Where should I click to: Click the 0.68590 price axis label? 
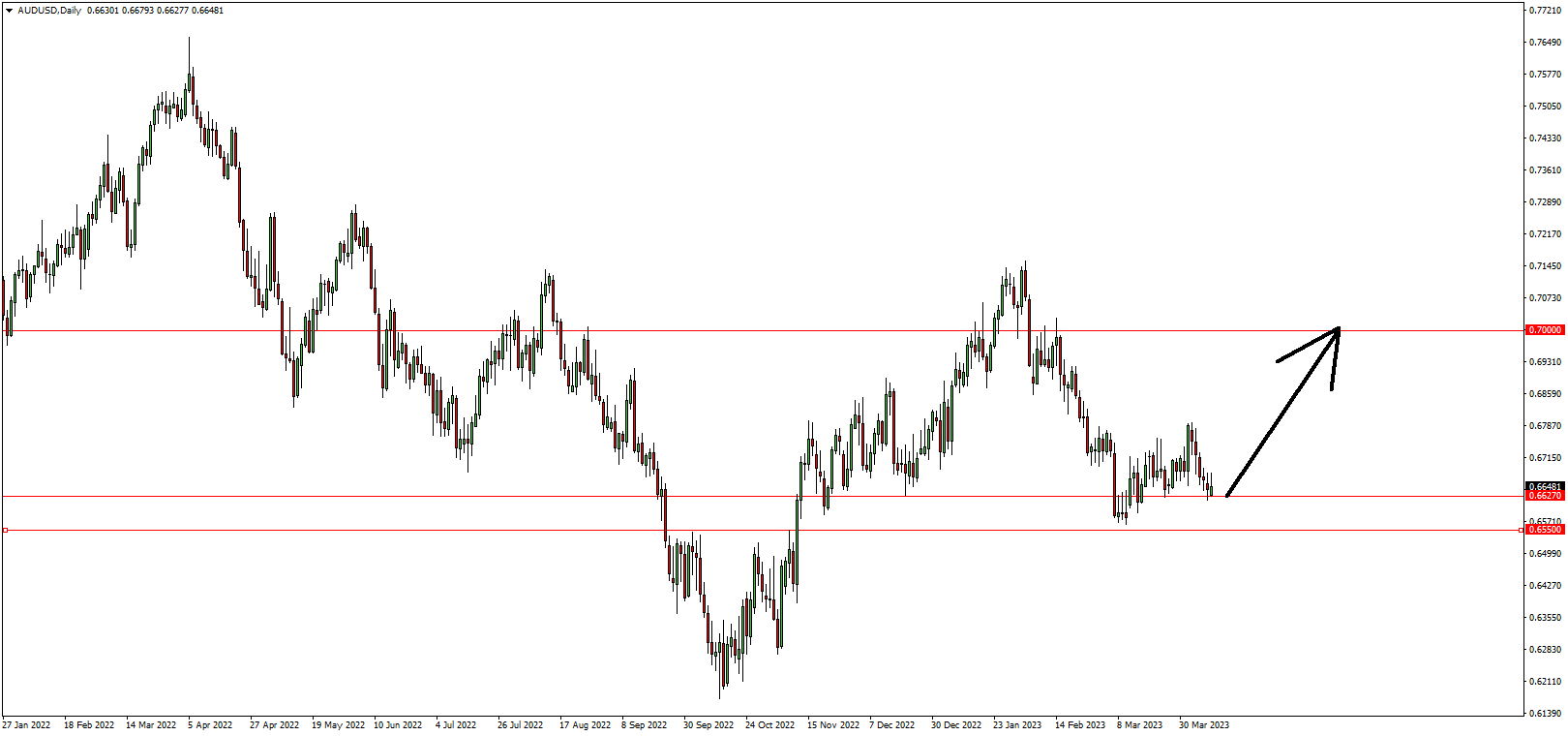tap(1545, 394)
